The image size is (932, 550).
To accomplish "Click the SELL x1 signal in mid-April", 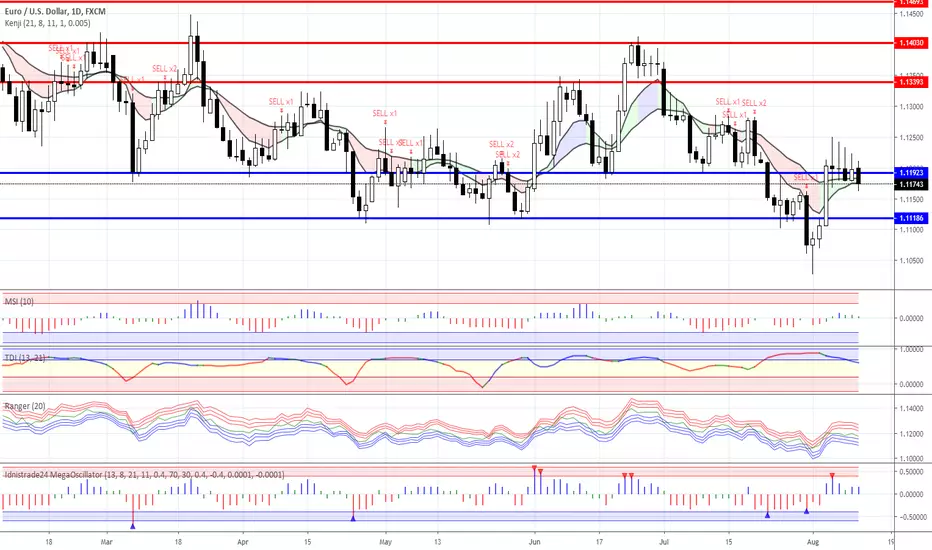I will coord(281,102).
